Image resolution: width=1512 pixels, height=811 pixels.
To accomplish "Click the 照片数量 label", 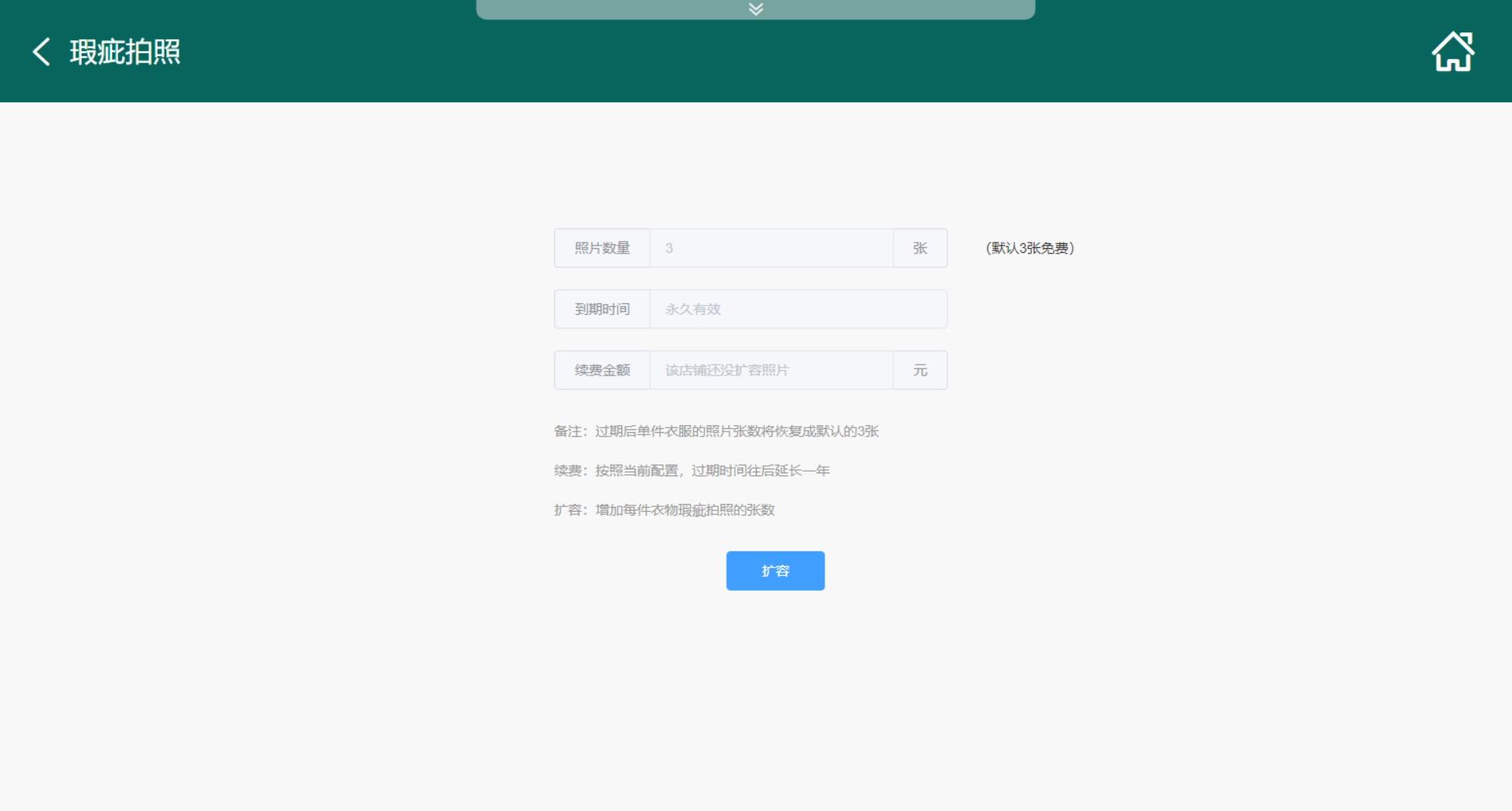I will [x=602, y=248].
